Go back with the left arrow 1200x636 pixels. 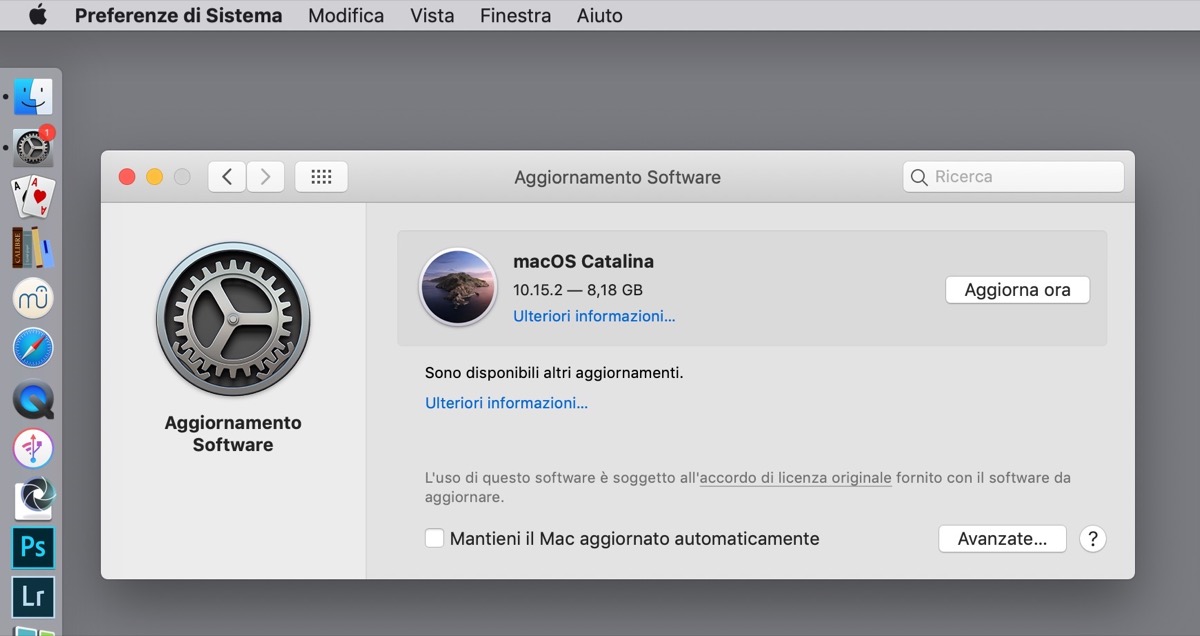pos(226,176)
